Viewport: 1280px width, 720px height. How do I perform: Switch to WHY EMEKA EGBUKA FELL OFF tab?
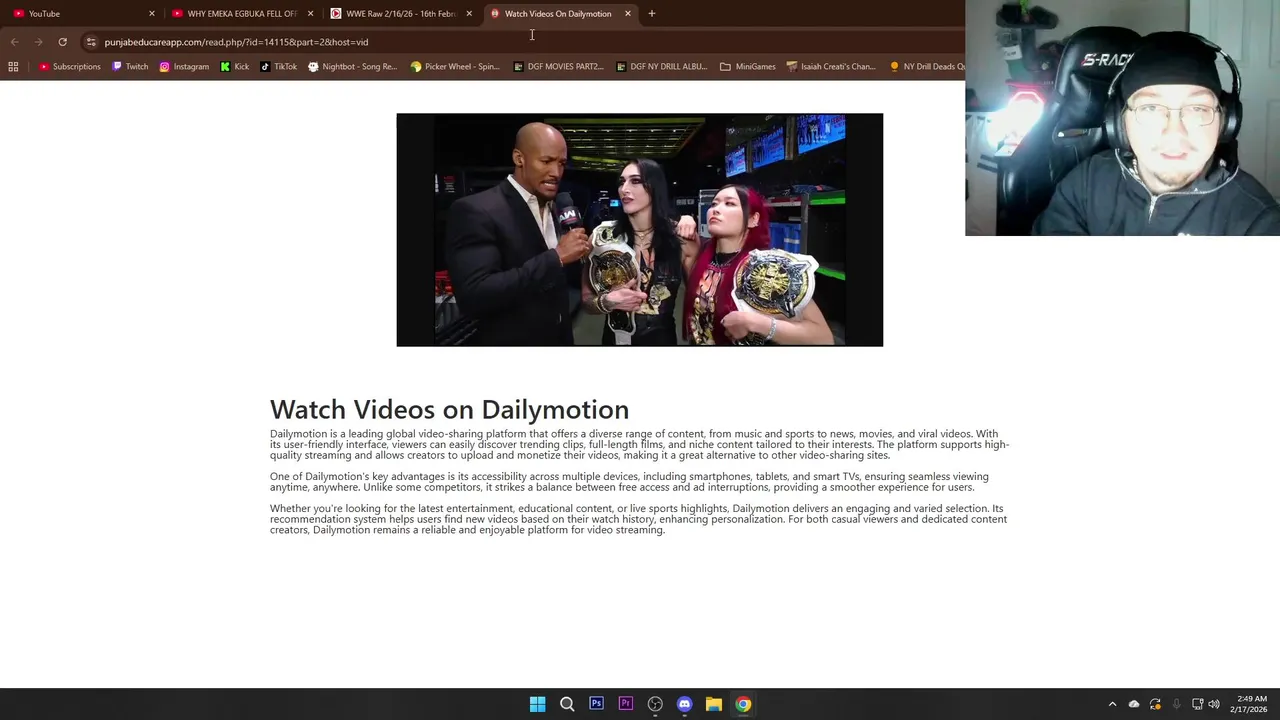point(240,13)
